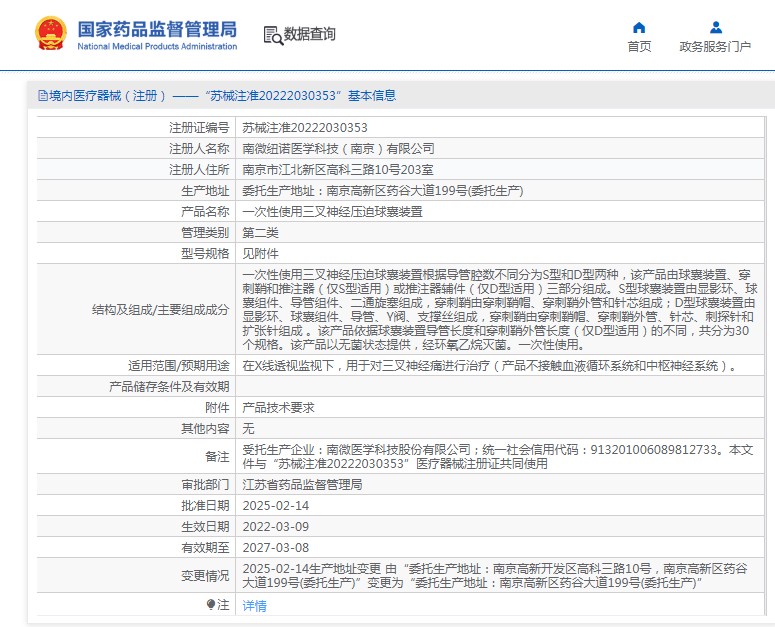The width and height of the screenshot is (775, 627).
Task: Click the 变更情况 change description text
Action: [x=495, y=576]
